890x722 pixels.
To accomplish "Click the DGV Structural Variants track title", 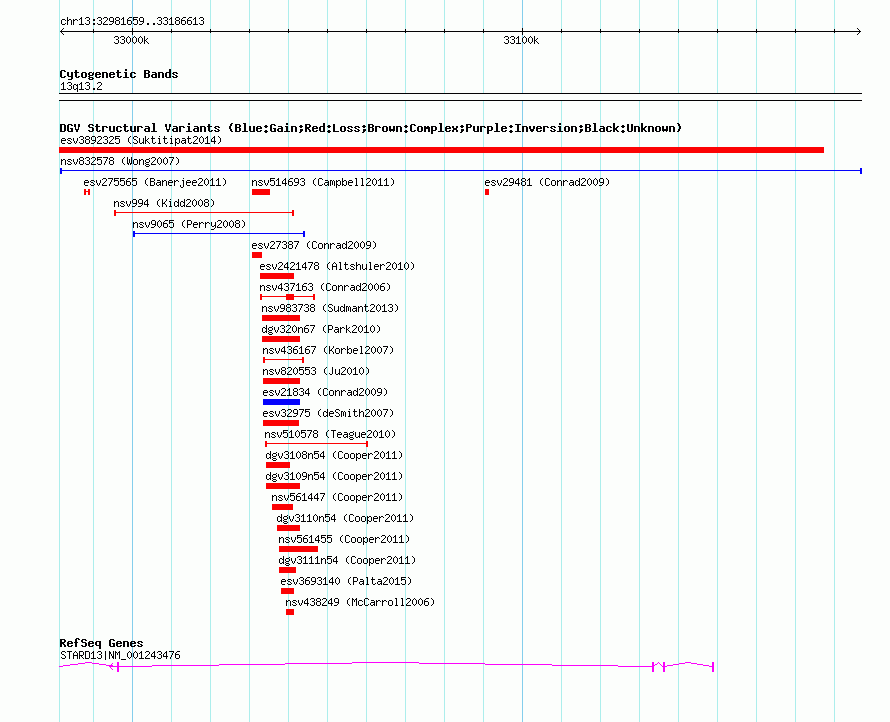I will [370, 128].
